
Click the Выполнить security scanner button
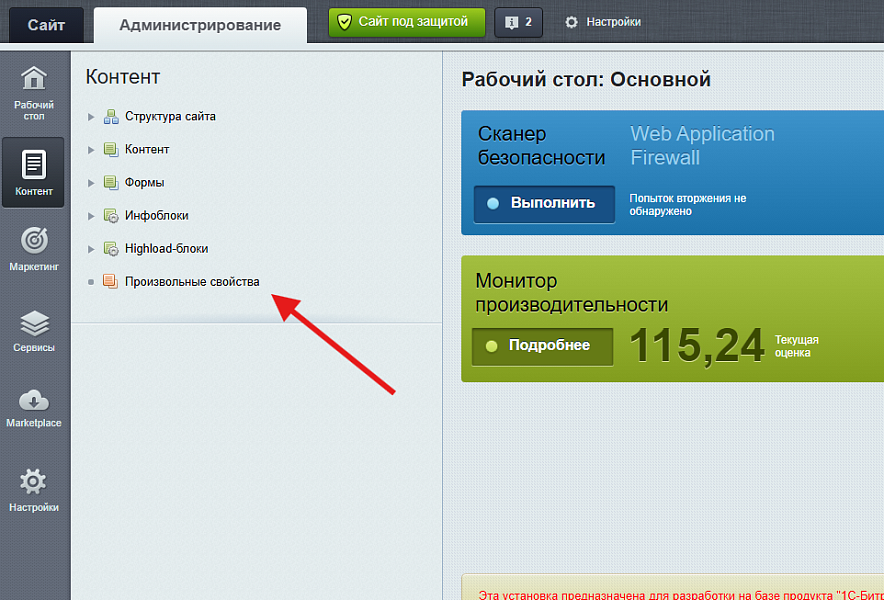click(544, 204)
